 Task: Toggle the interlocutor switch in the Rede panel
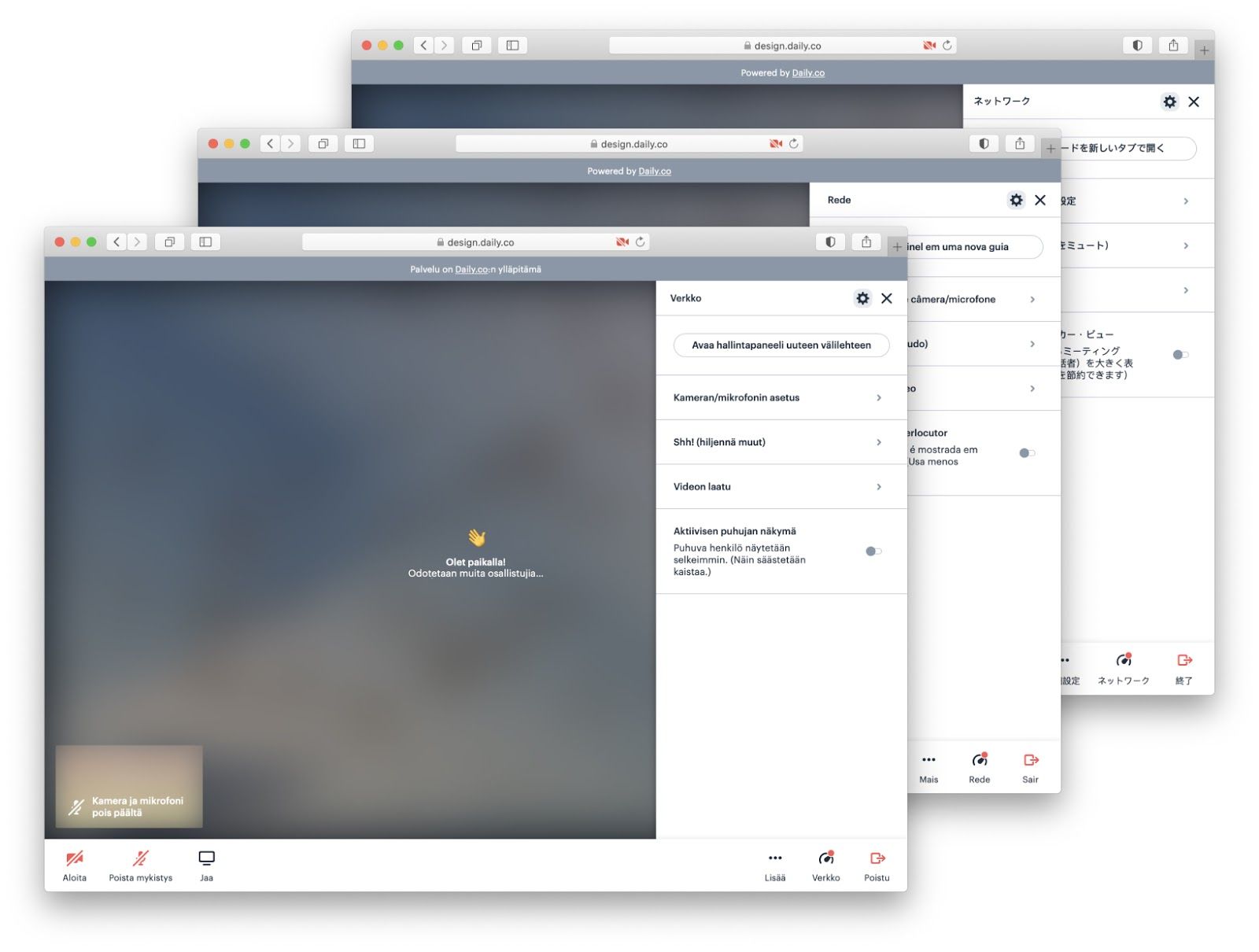(x=1027, y=453)
